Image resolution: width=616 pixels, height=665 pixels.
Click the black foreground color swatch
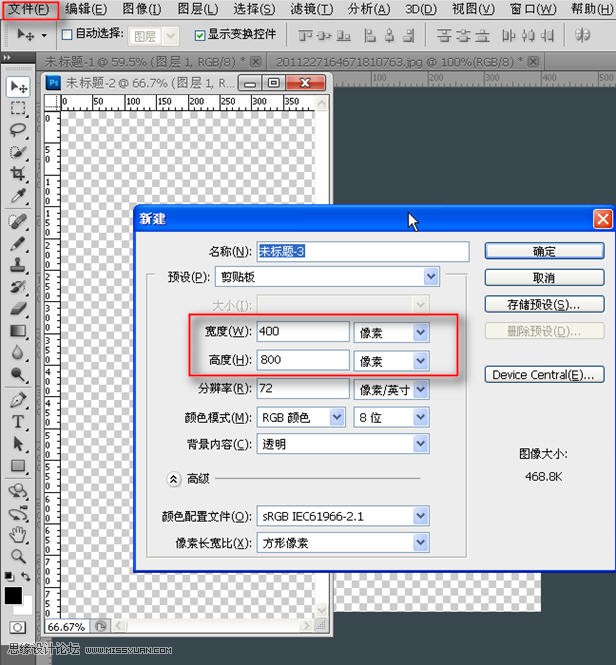click(13, 595)
